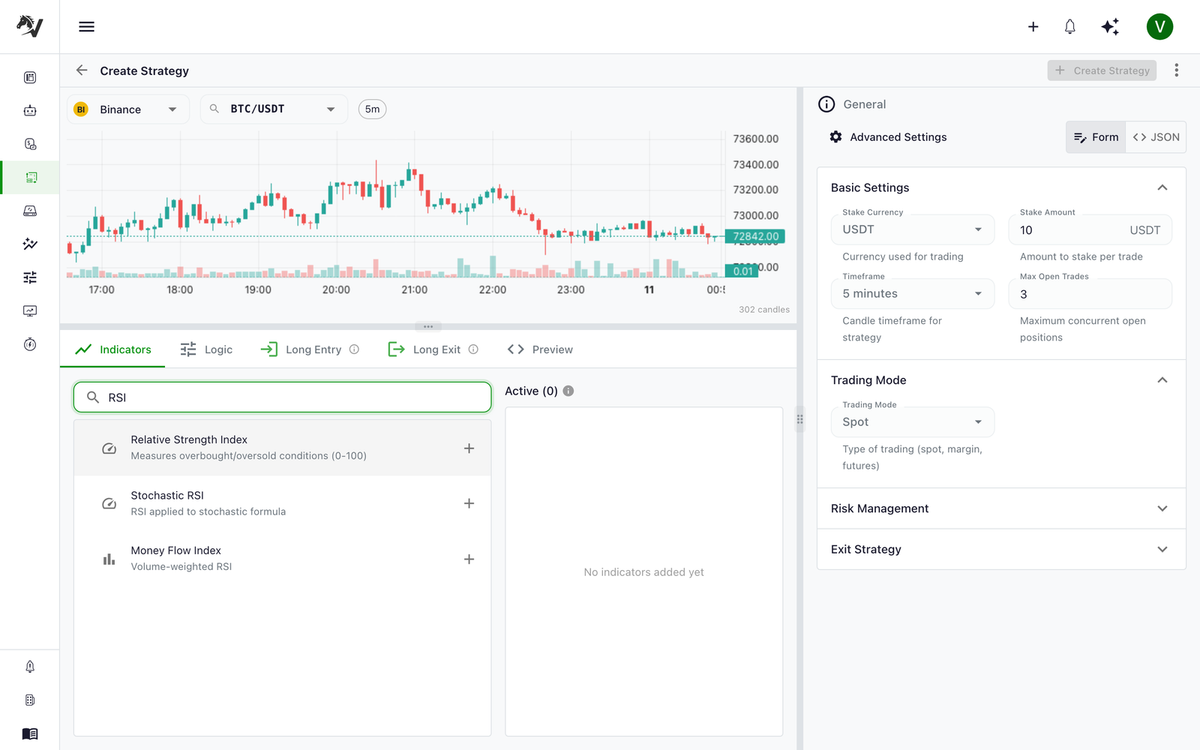
Task: Add Stochastic RSI with its plus icon
Action: pos(469,503)
